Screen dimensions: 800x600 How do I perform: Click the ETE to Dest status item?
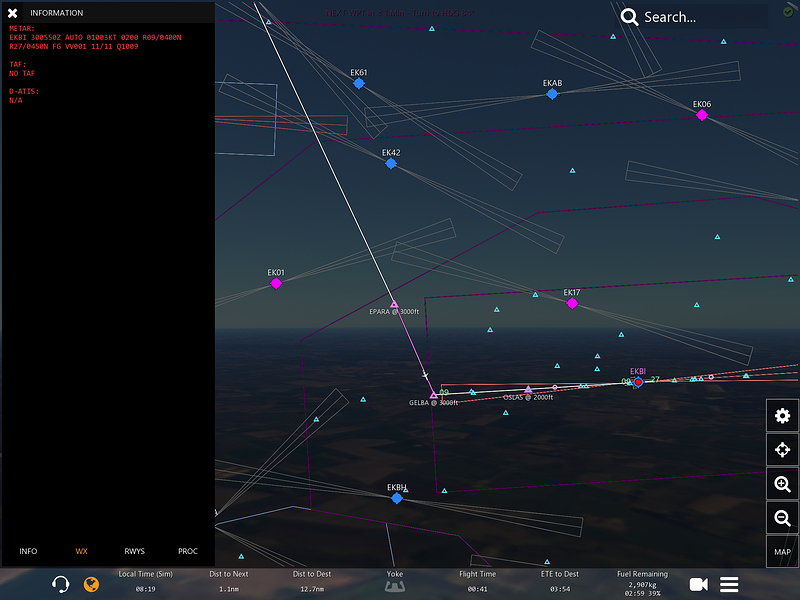(x=560, y=581)
